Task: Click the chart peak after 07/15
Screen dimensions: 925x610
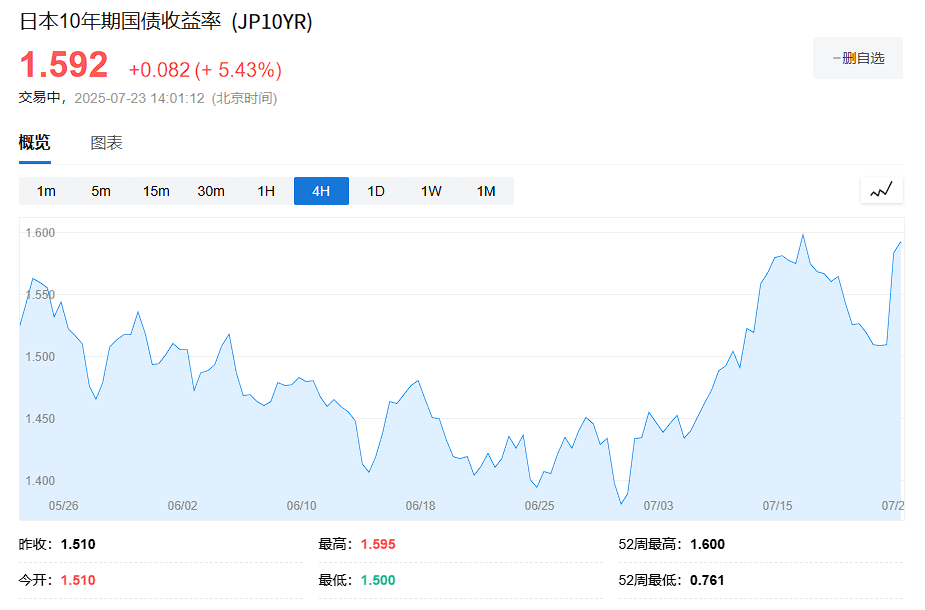Action: click(x=802, y=236)
